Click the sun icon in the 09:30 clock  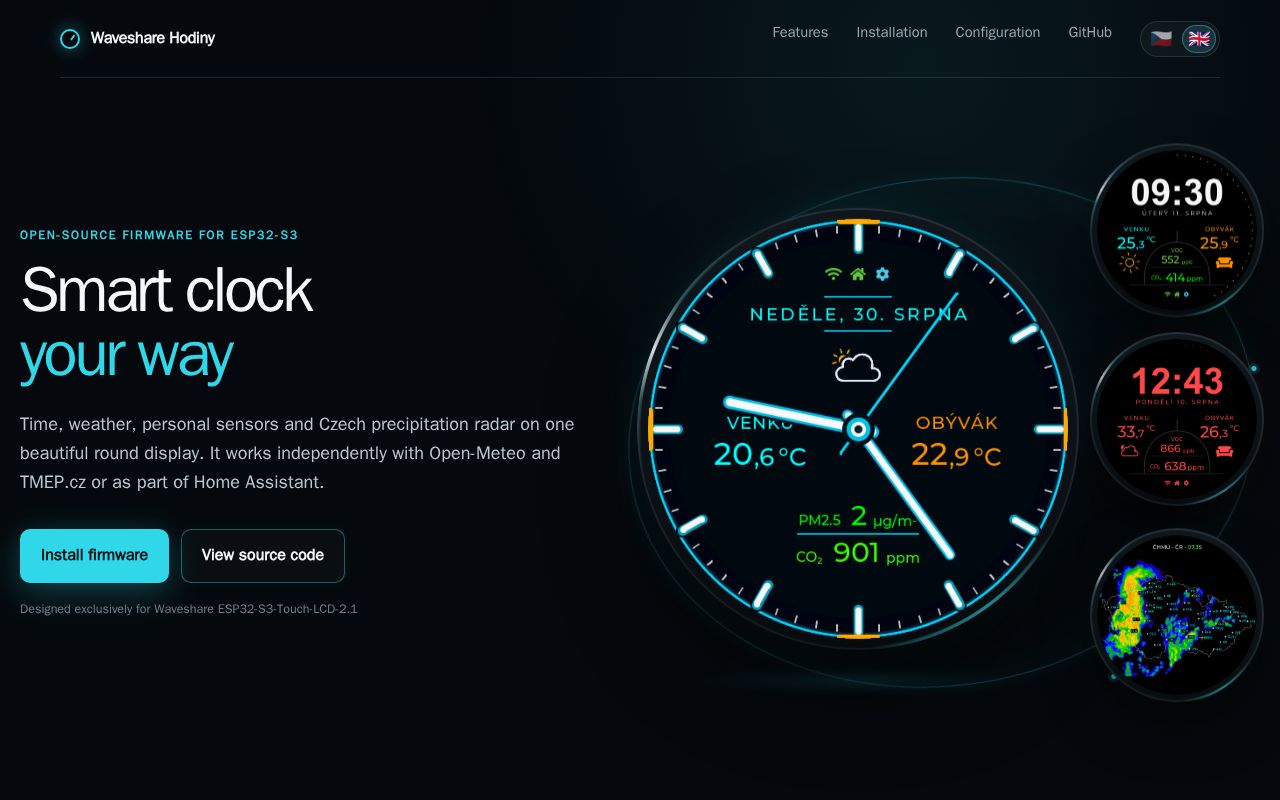pyautogui.click(x=1130, y=264)
